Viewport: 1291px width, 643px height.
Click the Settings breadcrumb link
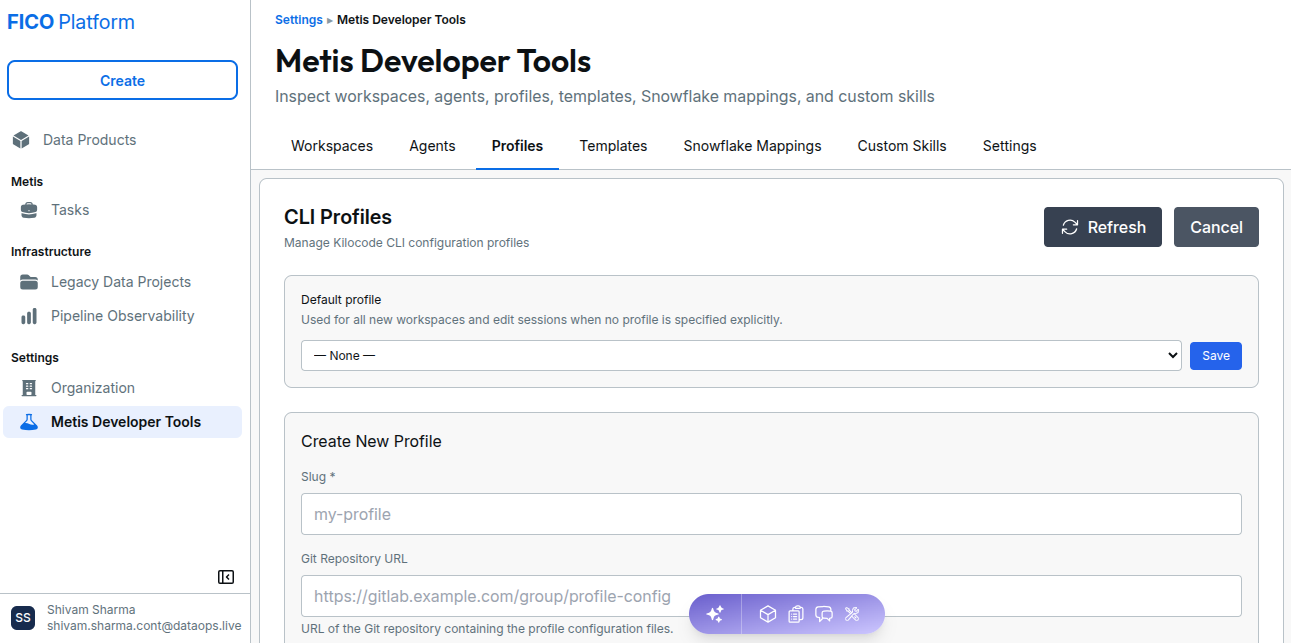(x=299, y=20)
